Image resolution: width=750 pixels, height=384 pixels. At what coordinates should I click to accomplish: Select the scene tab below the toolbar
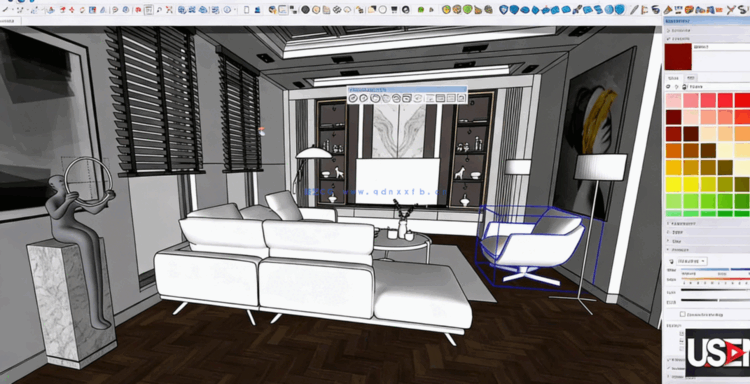pos(11,21)
